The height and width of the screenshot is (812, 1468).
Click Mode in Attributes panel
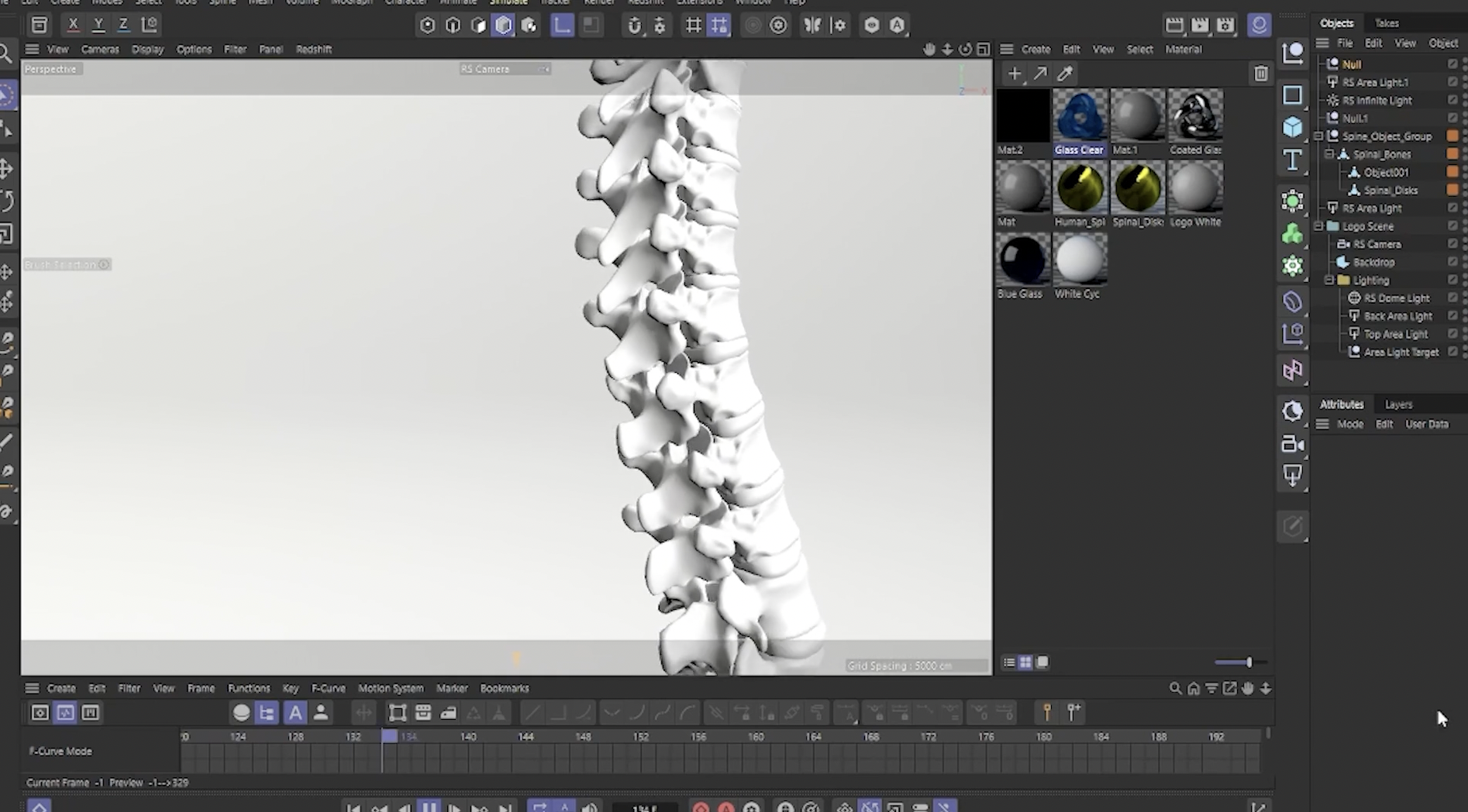pyautogui.click(x=1350, y=424)
